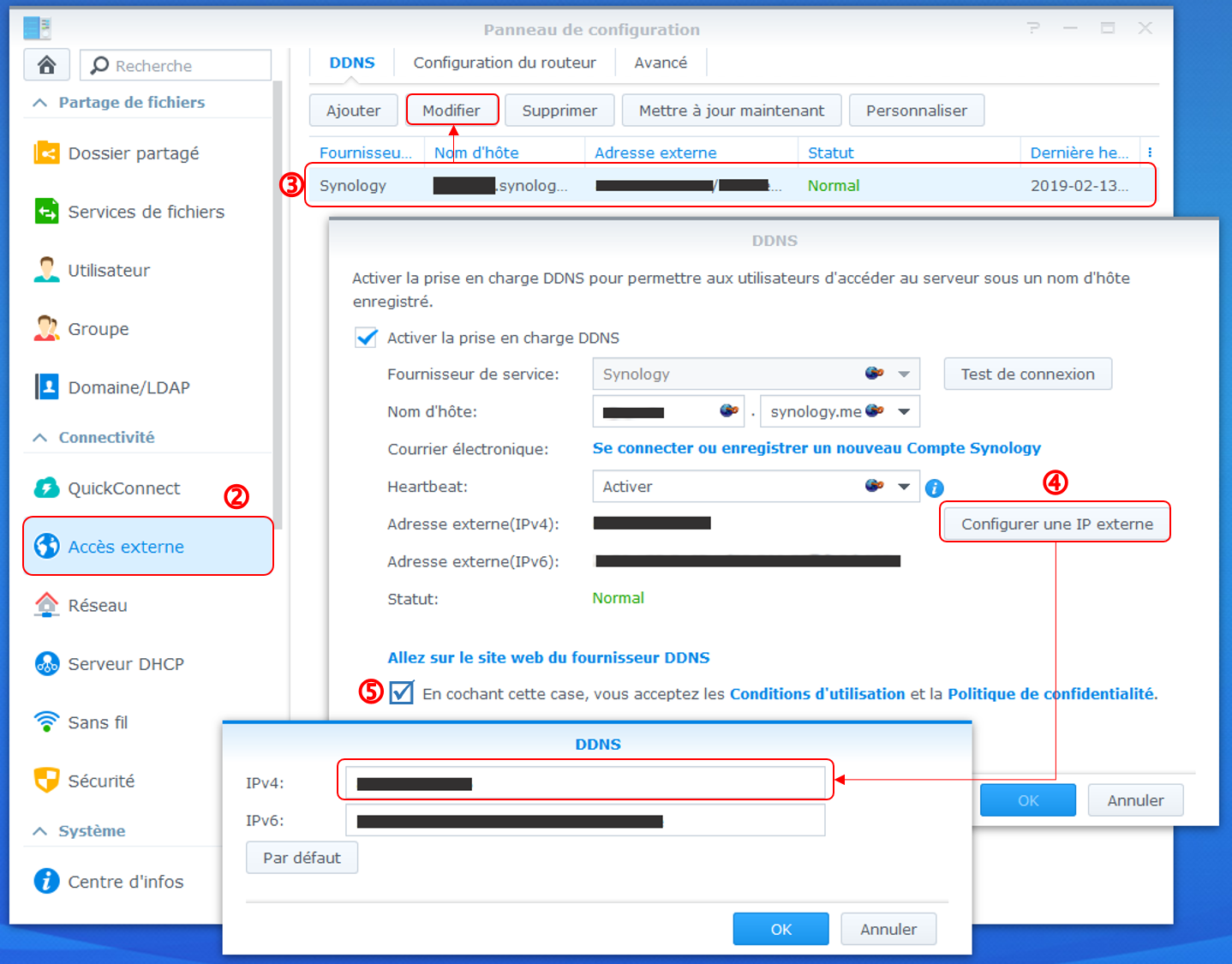The image size is (1232, 964).
Task: Click Mettre à jour maintenant
Action: 732,111
